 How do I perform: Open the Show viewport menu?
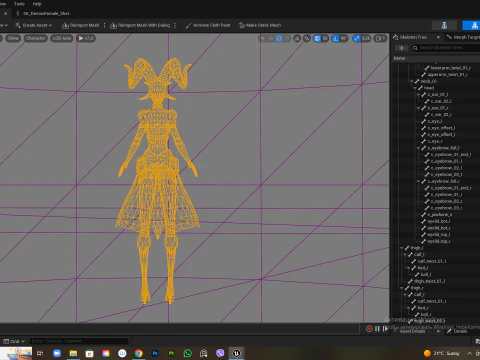[13, 38]
